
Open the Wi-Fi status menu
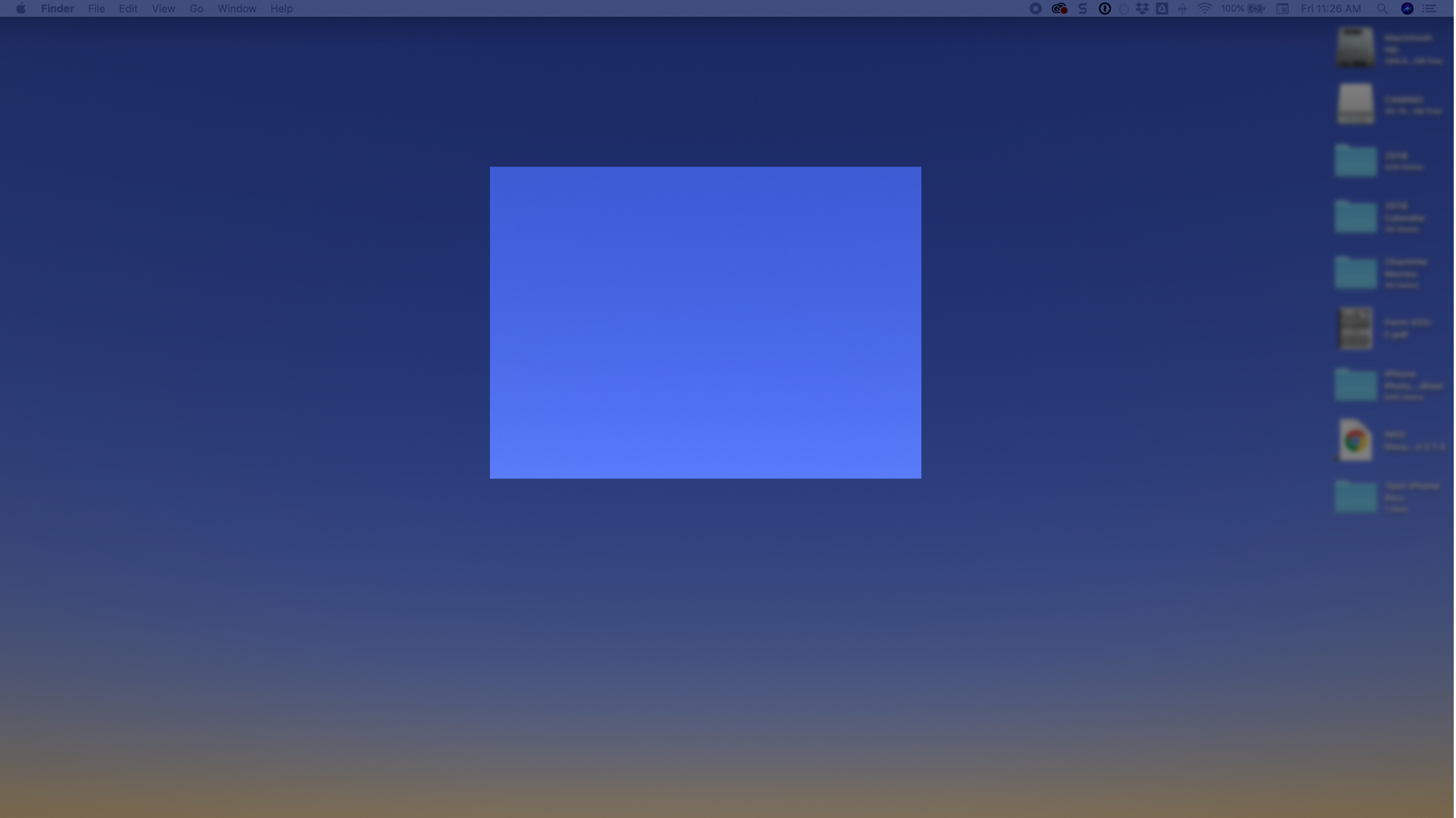(x=1204, y=8)
